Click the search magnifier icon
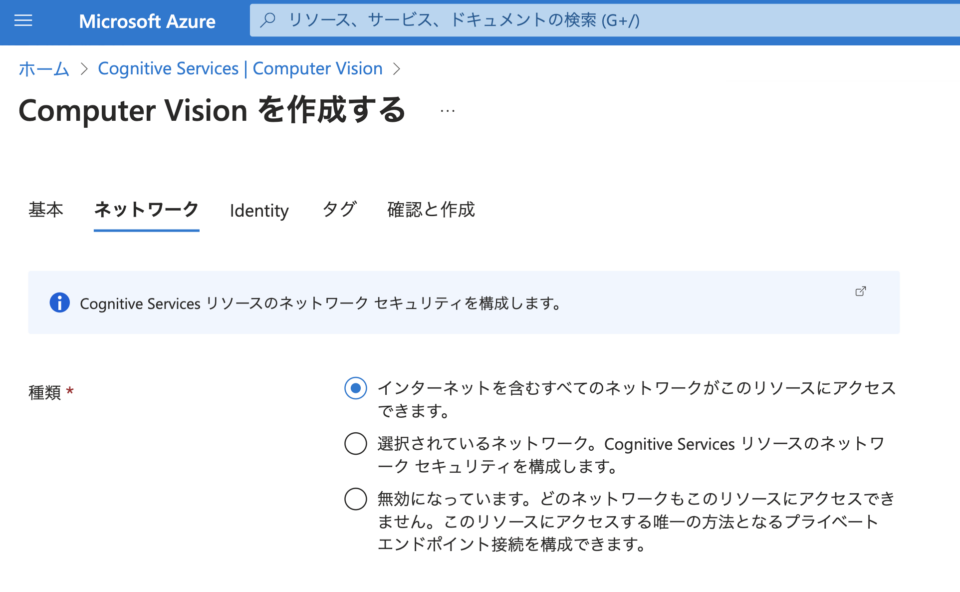 point(264,20)
